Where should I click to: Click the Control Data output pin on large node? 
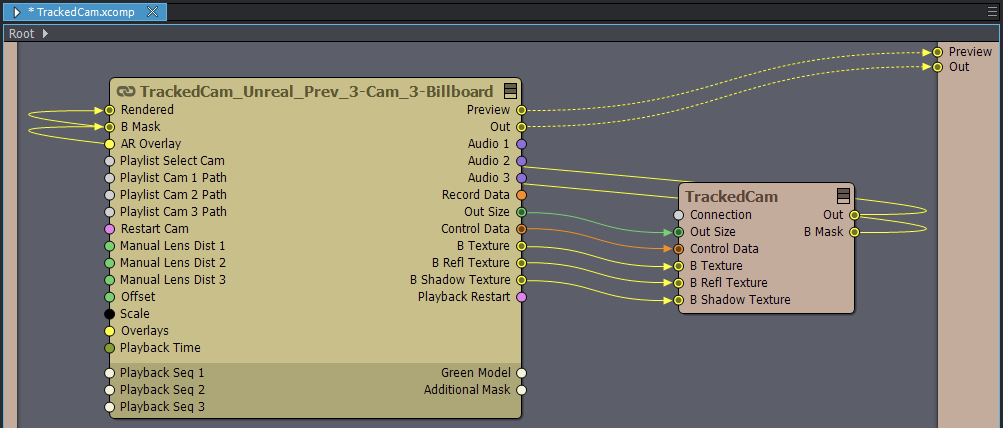pyautogui.click(x=521, y=228)
